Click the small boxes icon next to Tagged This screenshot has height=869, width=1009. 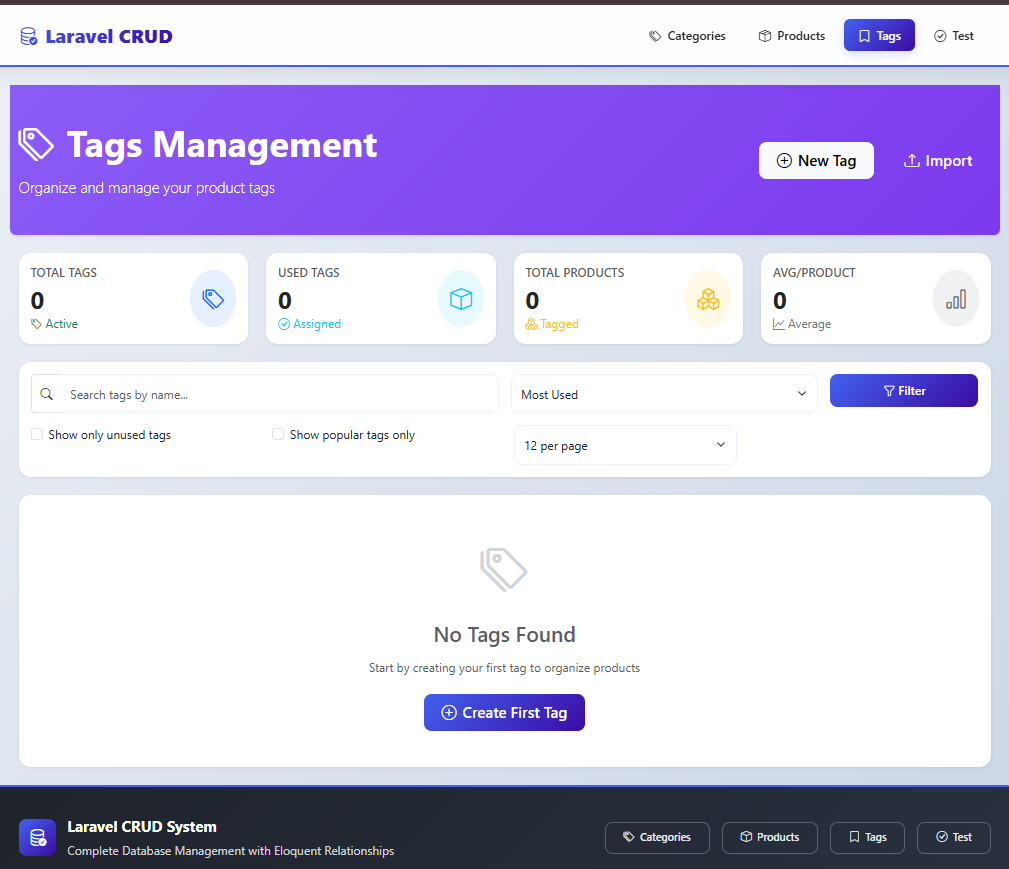click(x=531, y=324)
